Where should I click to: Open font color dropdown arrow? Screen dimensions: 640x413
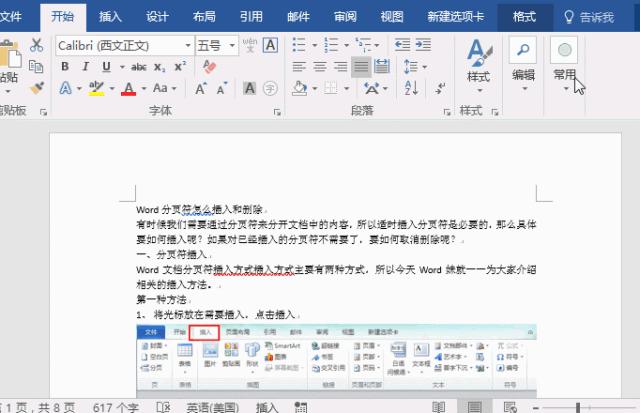click(144, 89)
